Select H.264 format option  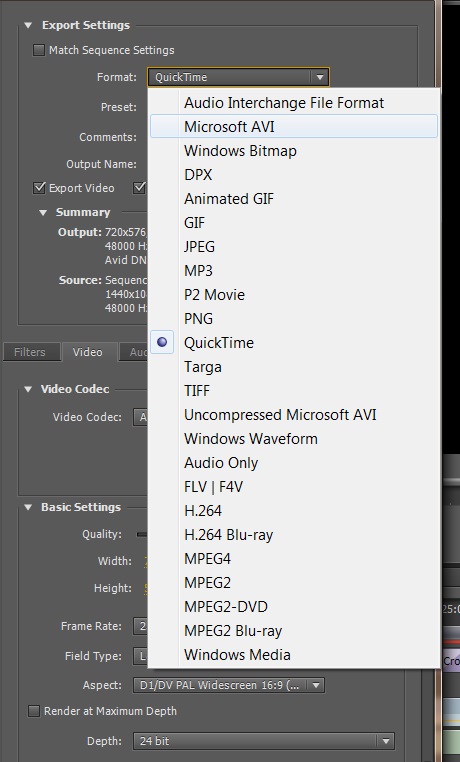[294, 511]
